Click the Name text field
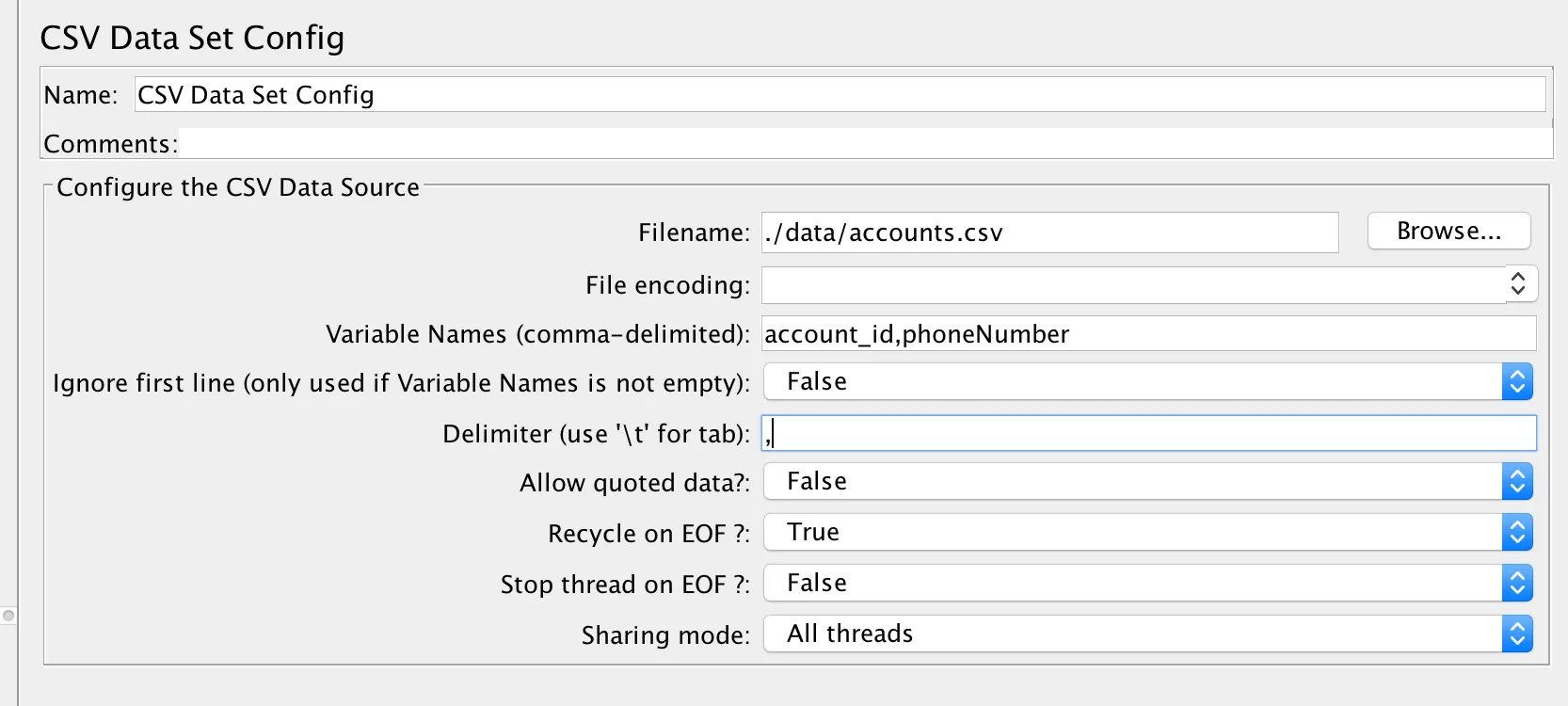This screenshot has height=706, width=1568. [x=840, y=95]
